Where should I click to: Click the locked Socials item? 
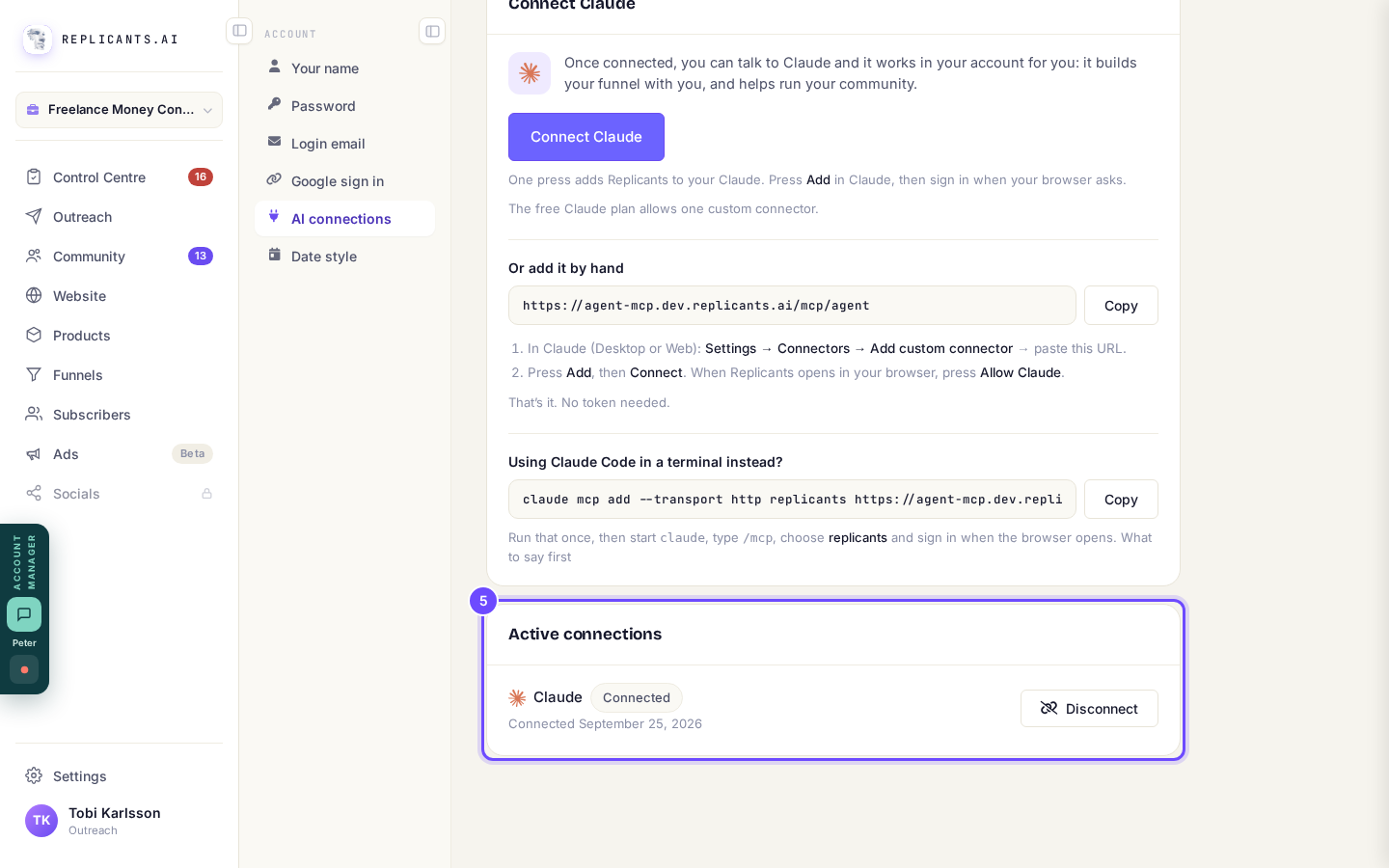119,494
